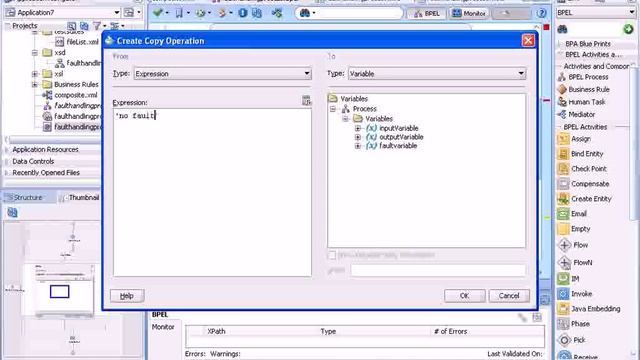Click the Cancel button
The image size is (640, 360).
(509, 296)
